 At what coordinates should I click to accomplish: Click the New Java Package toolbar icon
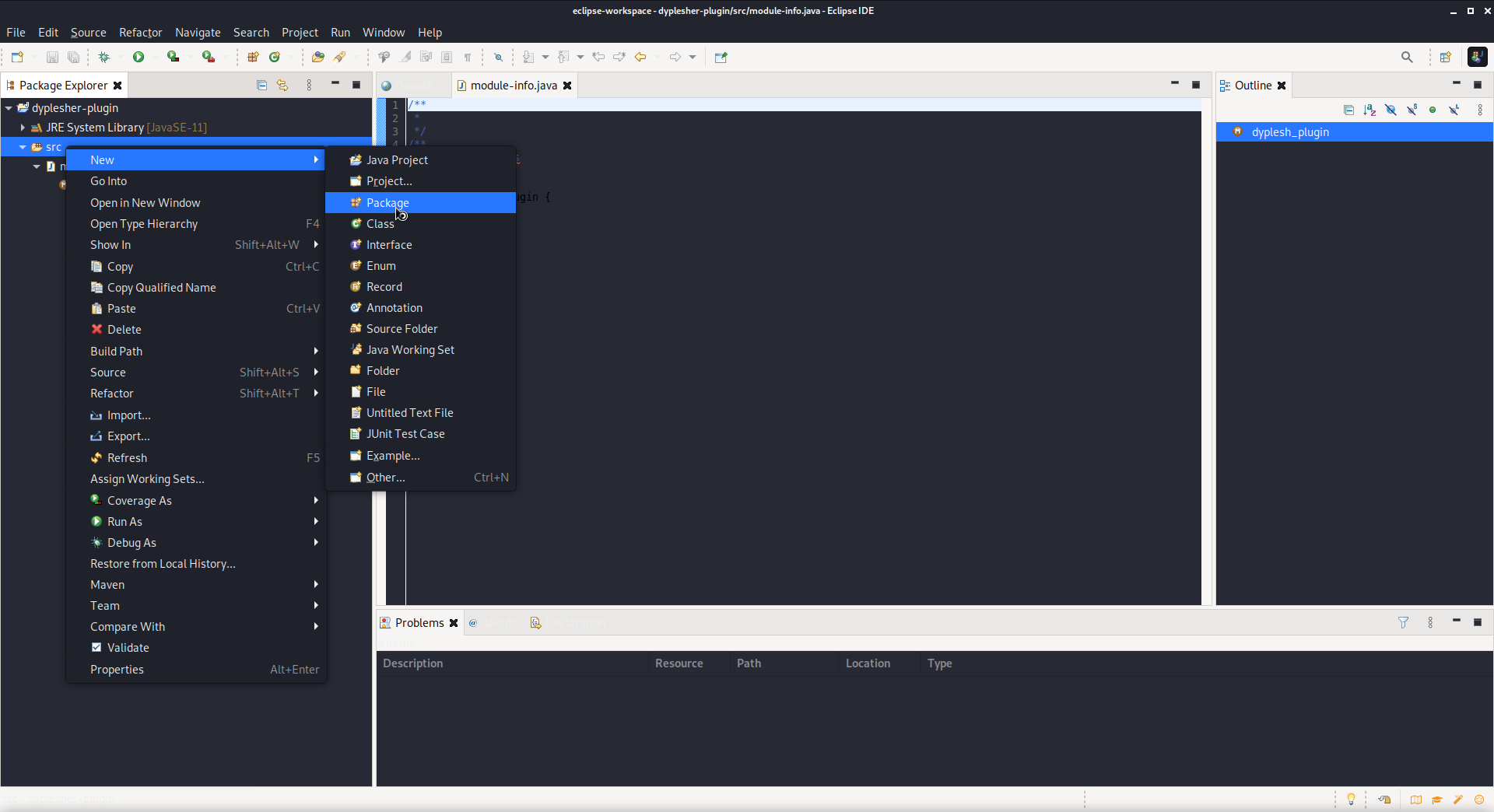(x=253, y=57)
